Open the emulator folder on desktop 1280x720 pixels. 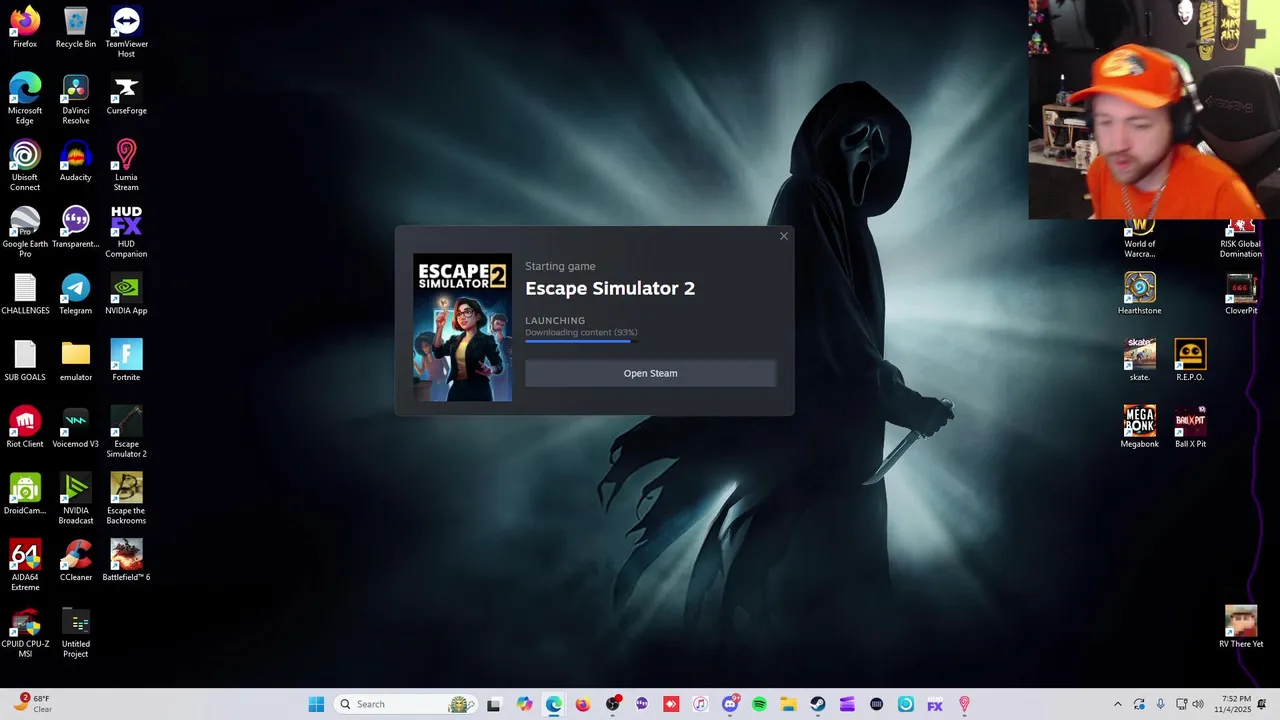coord(76,360)
